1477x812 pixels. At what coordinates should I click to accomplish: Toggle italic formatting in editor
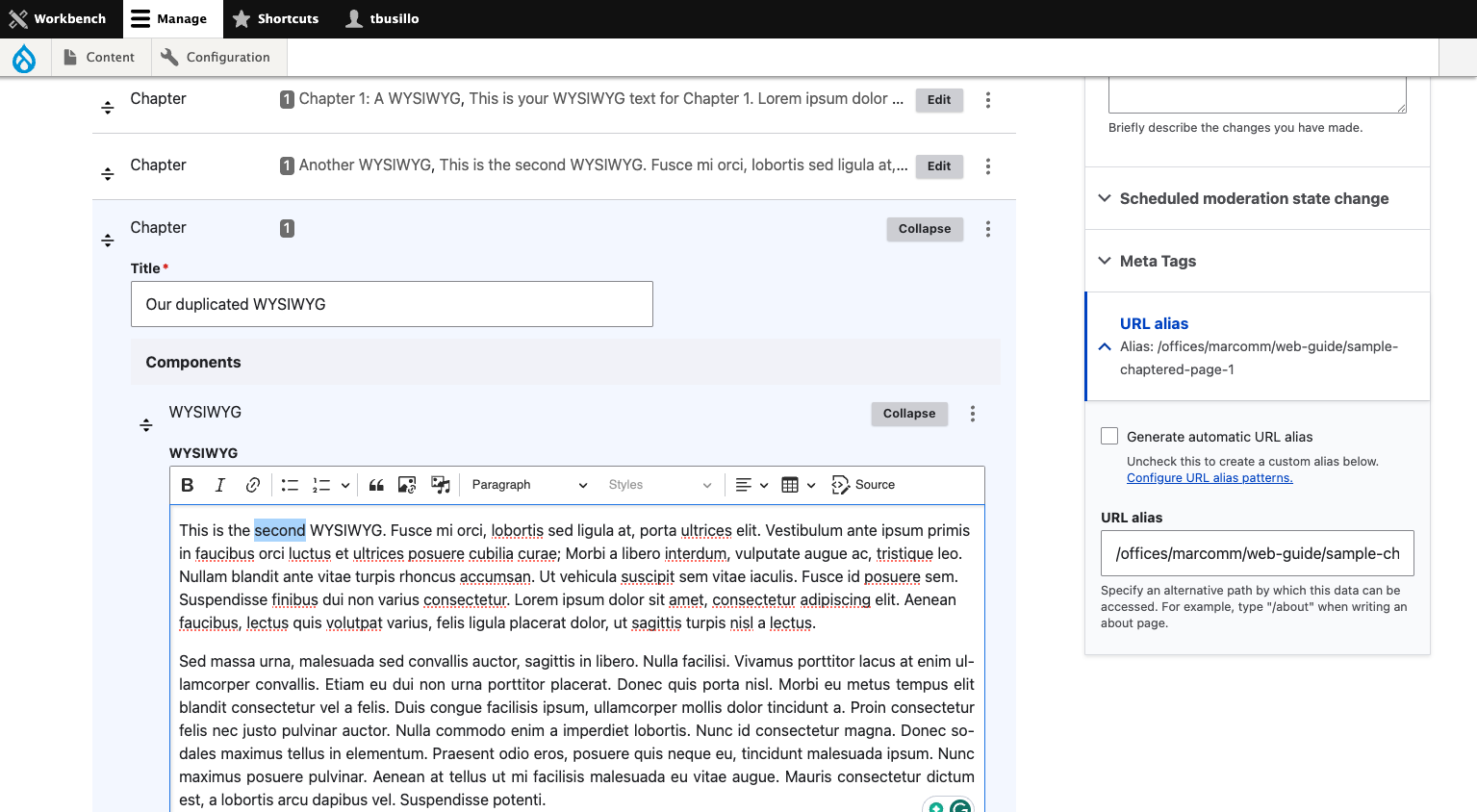pos(219,485)
